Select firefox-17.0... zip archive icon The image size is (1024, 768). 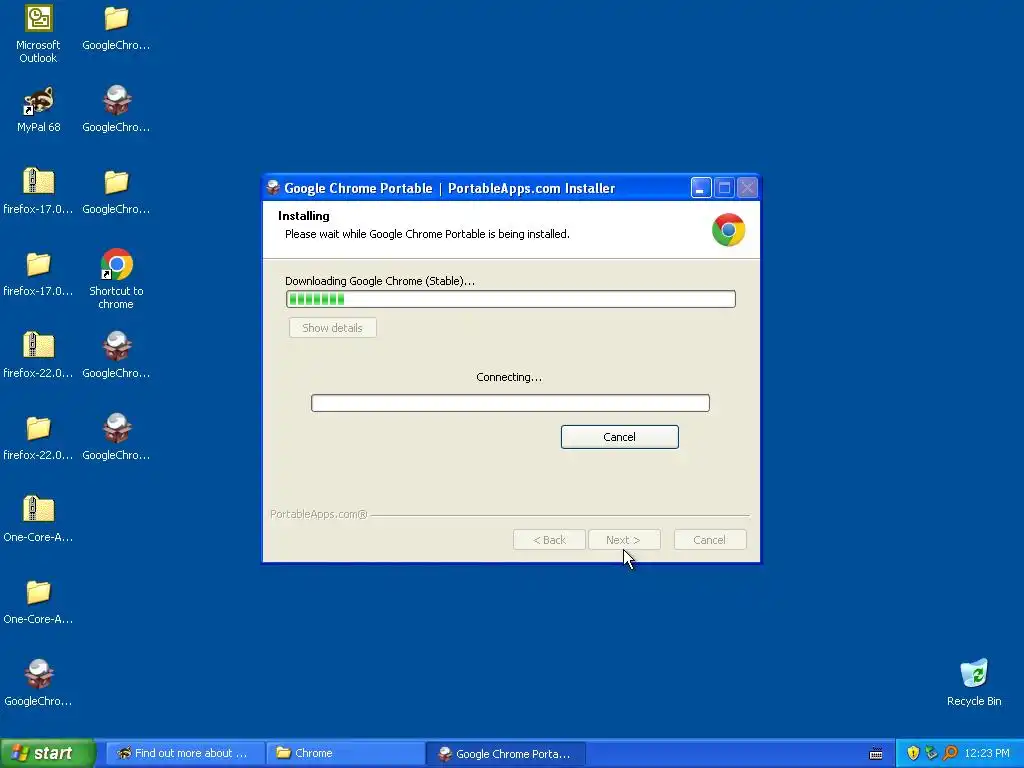38,191
